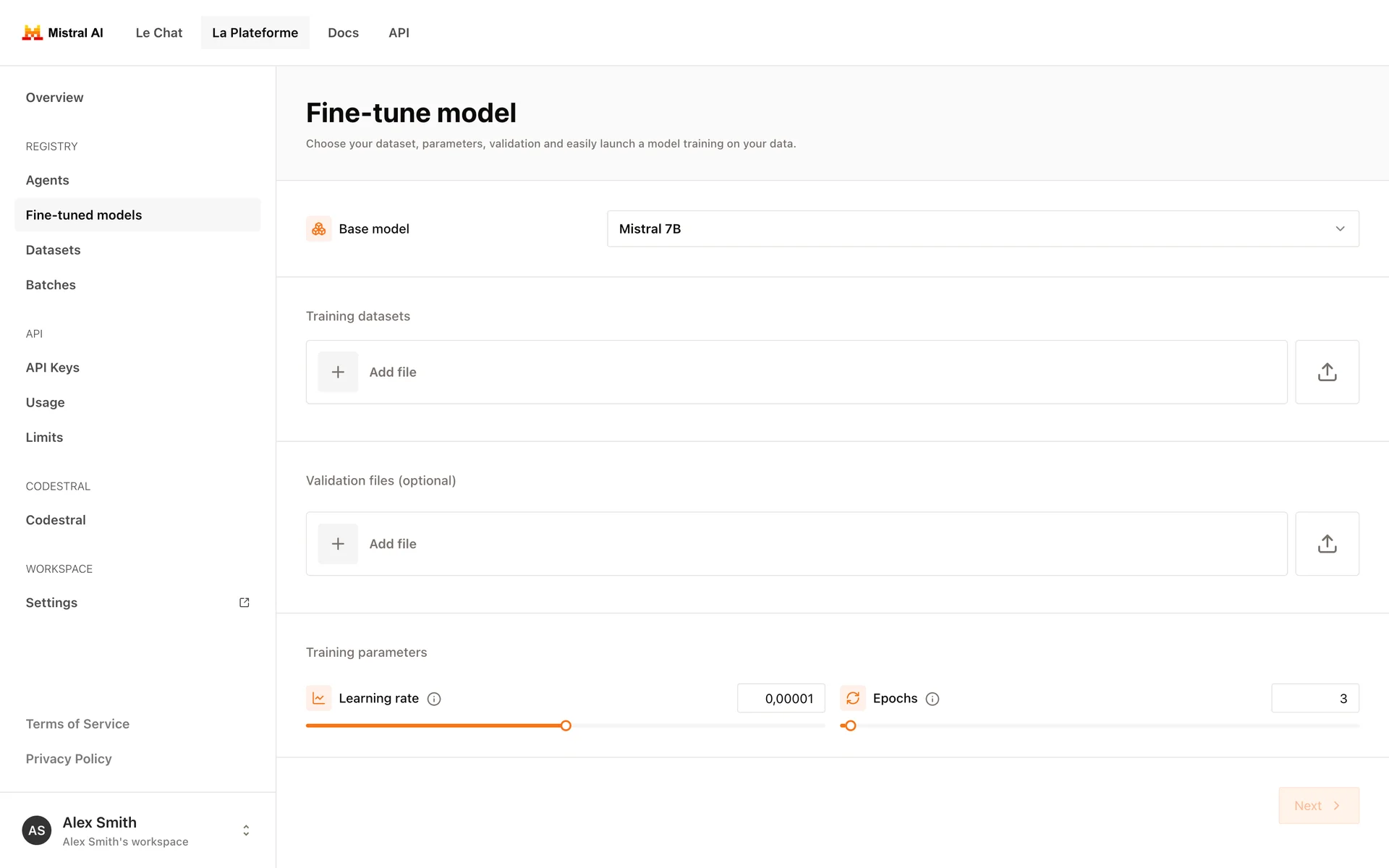The image size is (1389, 868).
Task: Open the Docs tab
Action: click(x=343, y=33)
